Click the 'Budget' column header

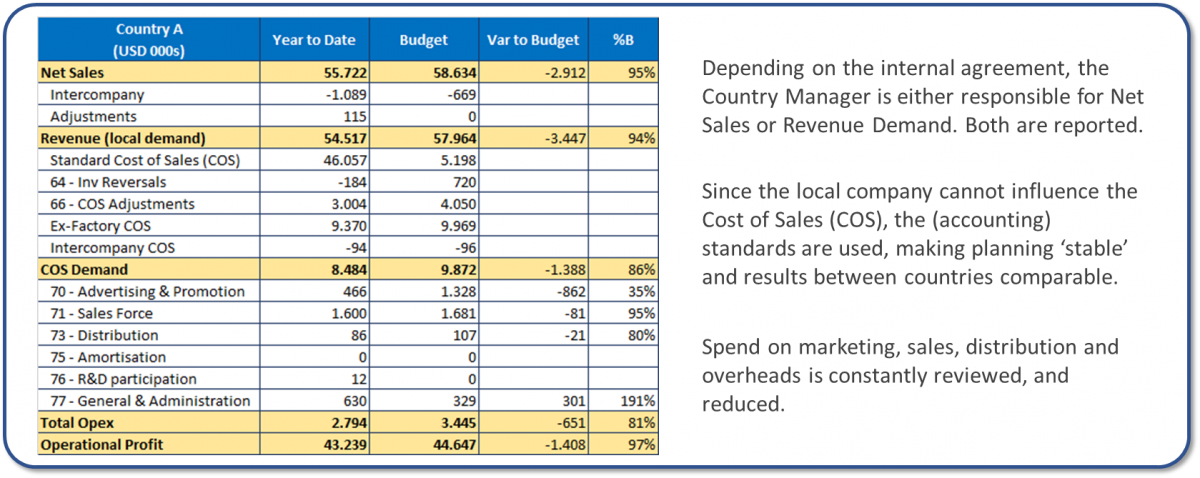pyautogui.click(x=424, y=40)
